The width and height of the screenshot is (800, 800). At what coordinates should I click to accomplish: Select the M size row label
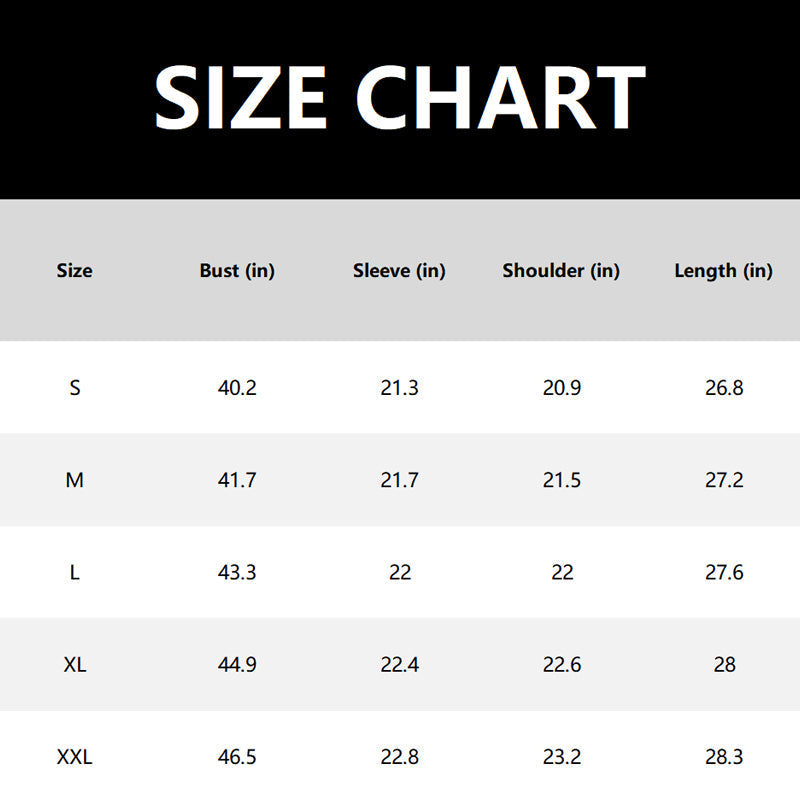coord(75,480)
